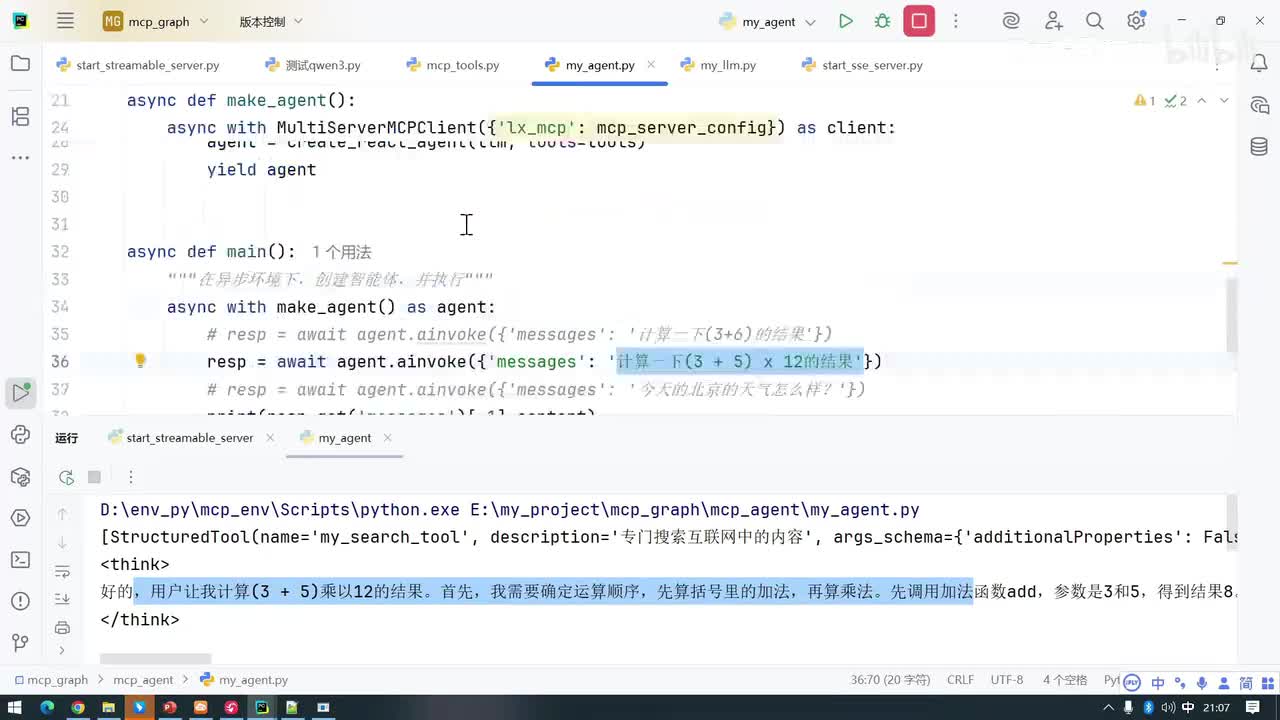Close start_streamable_server run tab
The image size is (1280, 720).
[x=271, y=438]
